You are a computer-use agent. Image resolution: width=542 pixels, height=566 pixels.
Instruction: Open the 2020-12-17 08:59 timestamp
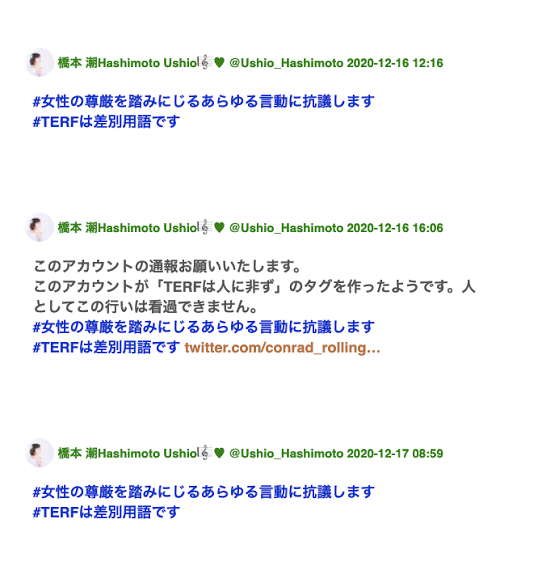pos(395,453)
